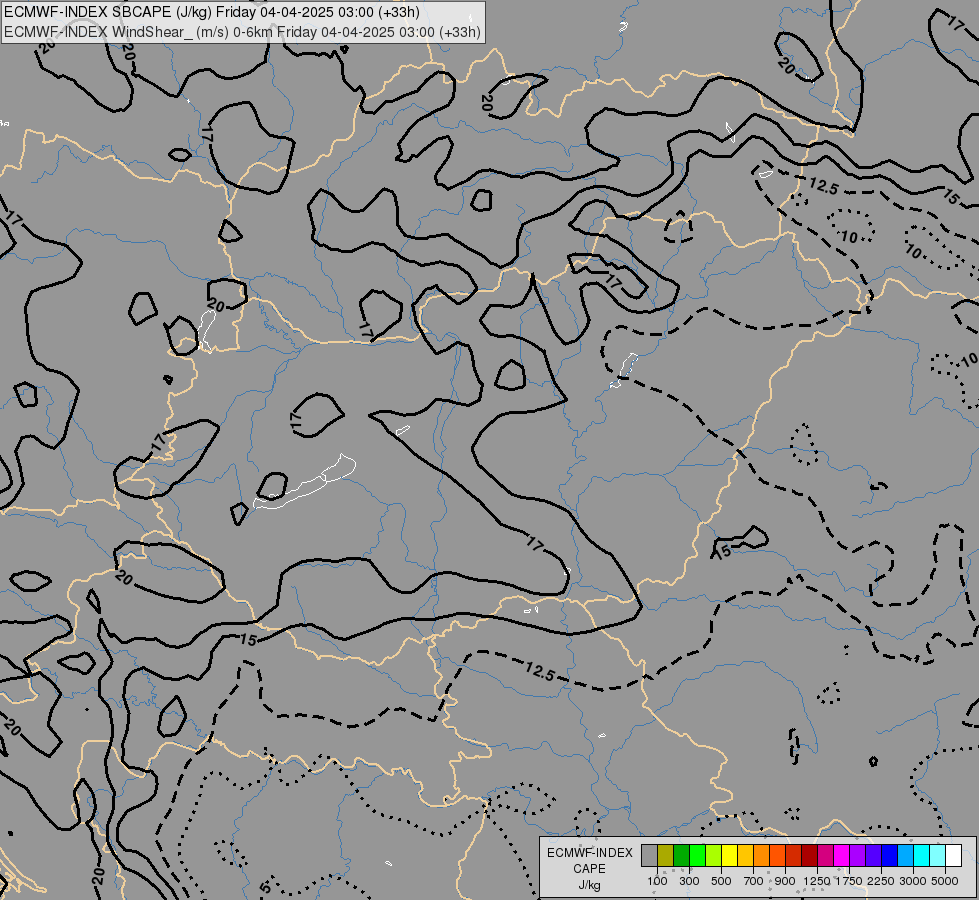
Task: Pick the bright magenta legend swatch
Action: pyautogui.click(x=841, y=855)
